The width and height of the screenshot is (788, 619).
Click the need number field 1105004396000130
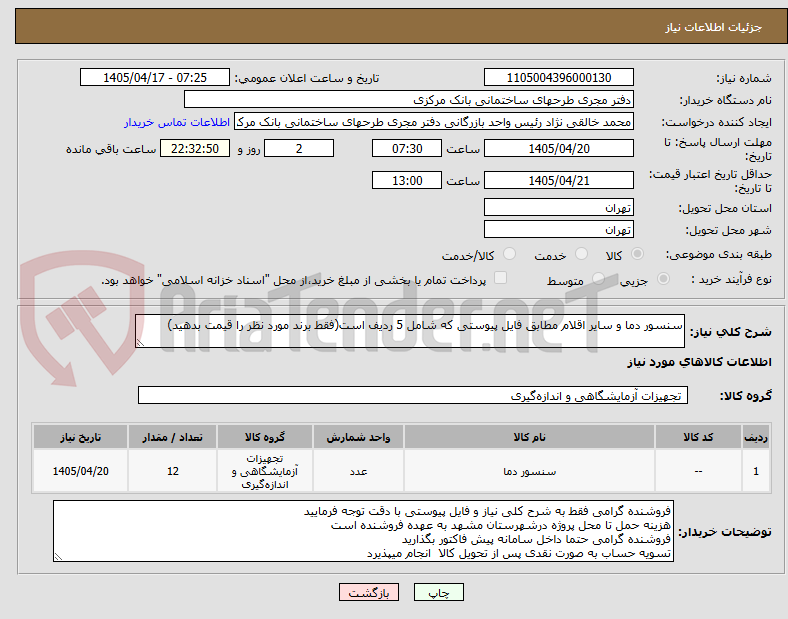[x=559, y=78]
